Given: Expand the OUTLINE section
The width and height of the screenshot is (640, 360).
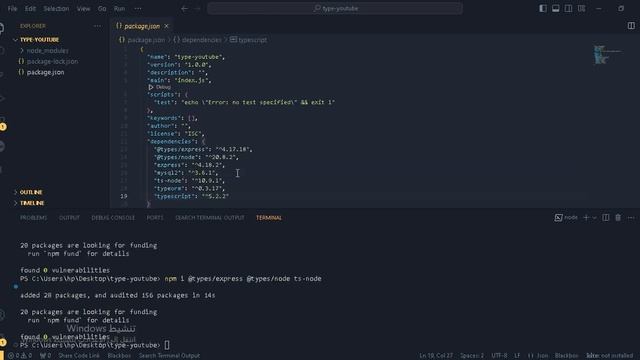Looking at the screenshot, I should [x=31, y=192].
